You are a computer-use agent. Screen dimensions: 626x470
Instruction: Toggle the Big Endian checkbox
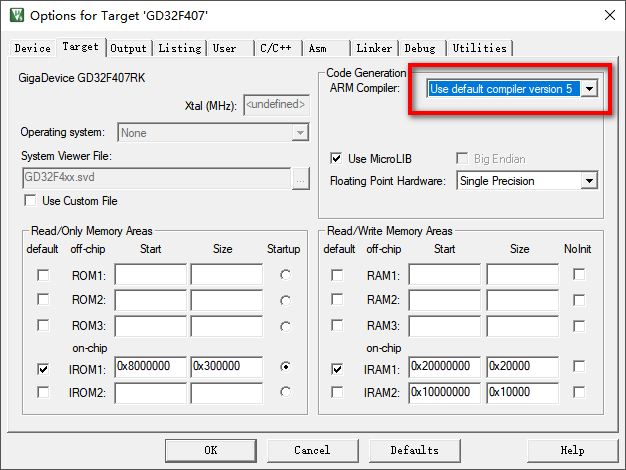click(x=462, y=159)
